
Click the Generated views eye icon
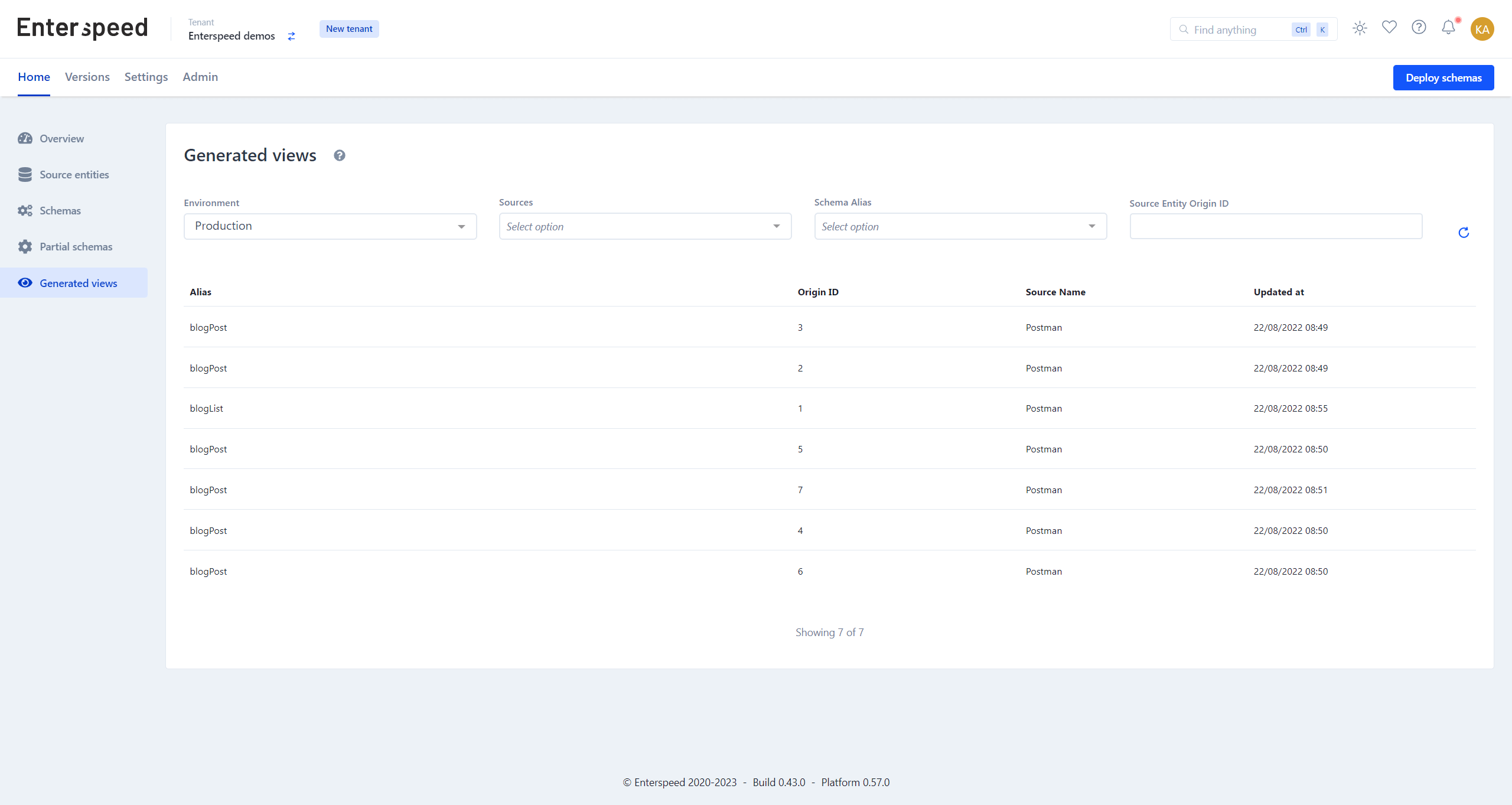coord(25,283)
